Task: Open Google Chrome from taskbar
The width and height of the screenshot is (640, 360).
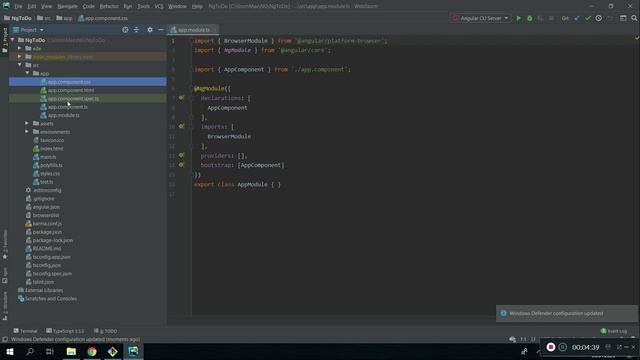Action: (x=92, y=351)
